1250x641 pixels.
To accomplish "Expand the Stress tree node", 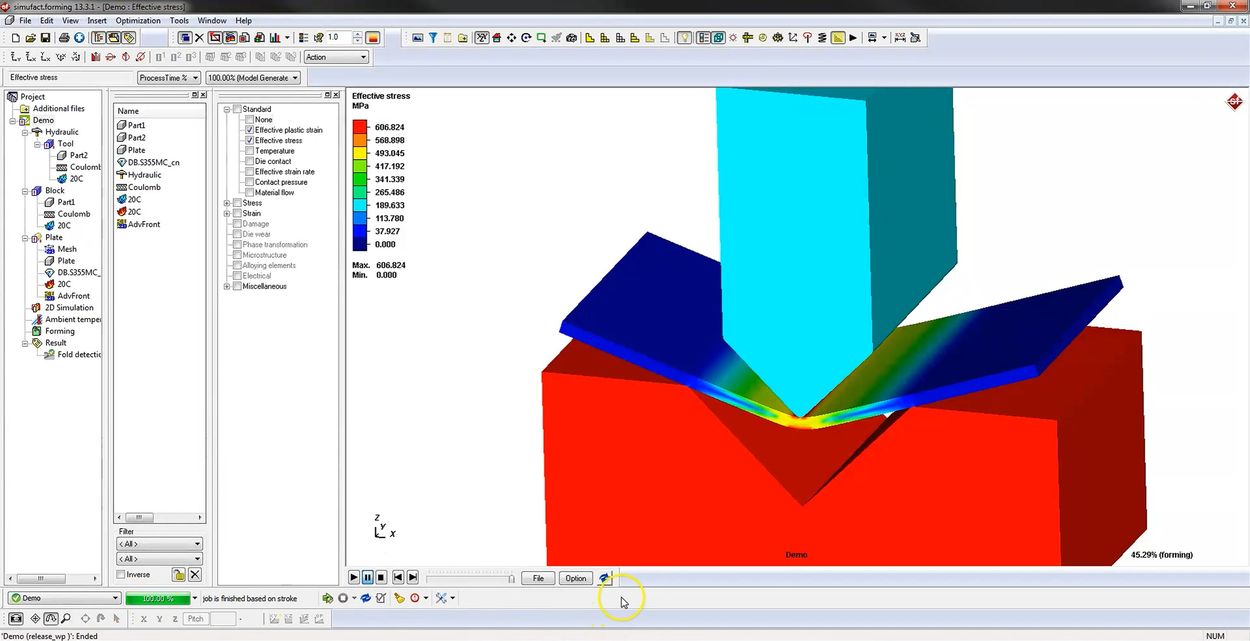I will (x=225, y=202).
